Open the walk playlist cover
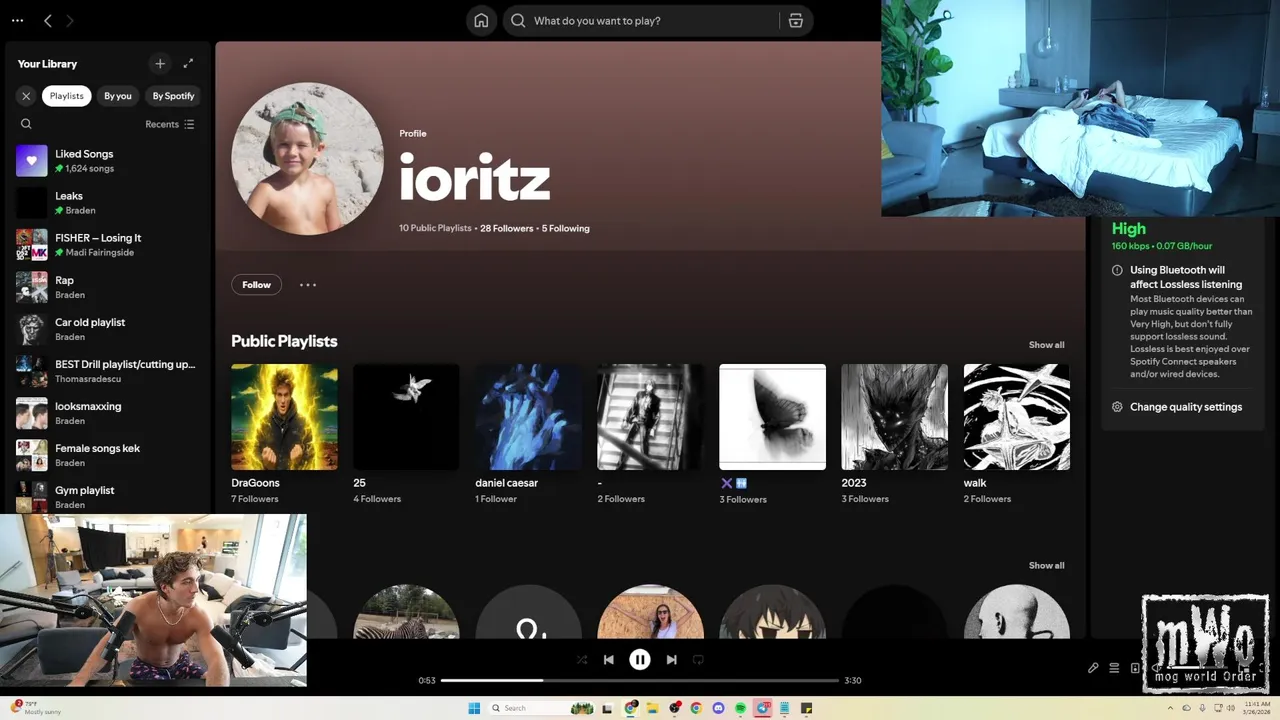Image resolution: width=1280 pixels, height=720 pixels. click(x=1016, y=417)
